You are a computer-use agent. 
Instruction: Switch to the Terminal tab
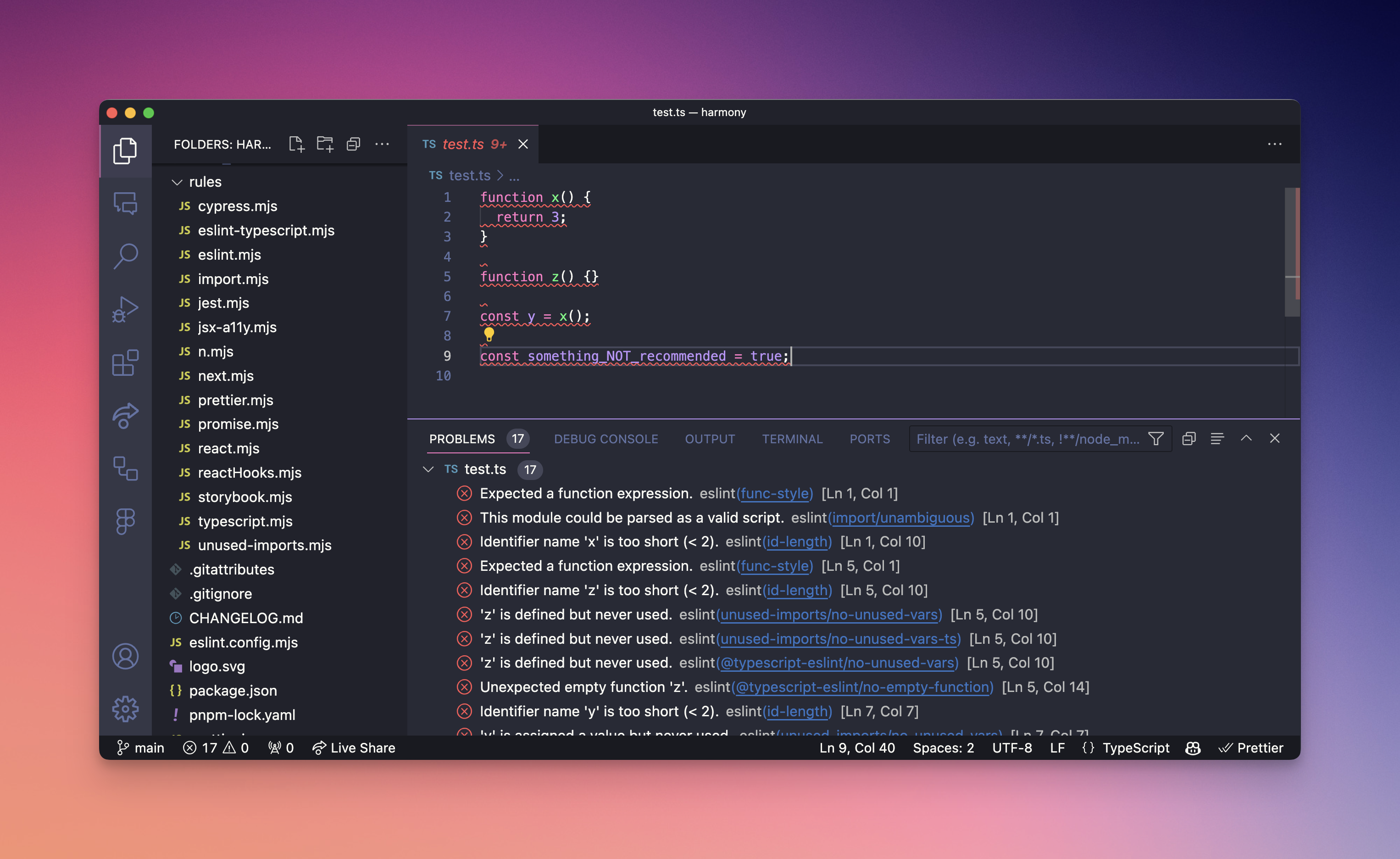[x=792, y=439]
